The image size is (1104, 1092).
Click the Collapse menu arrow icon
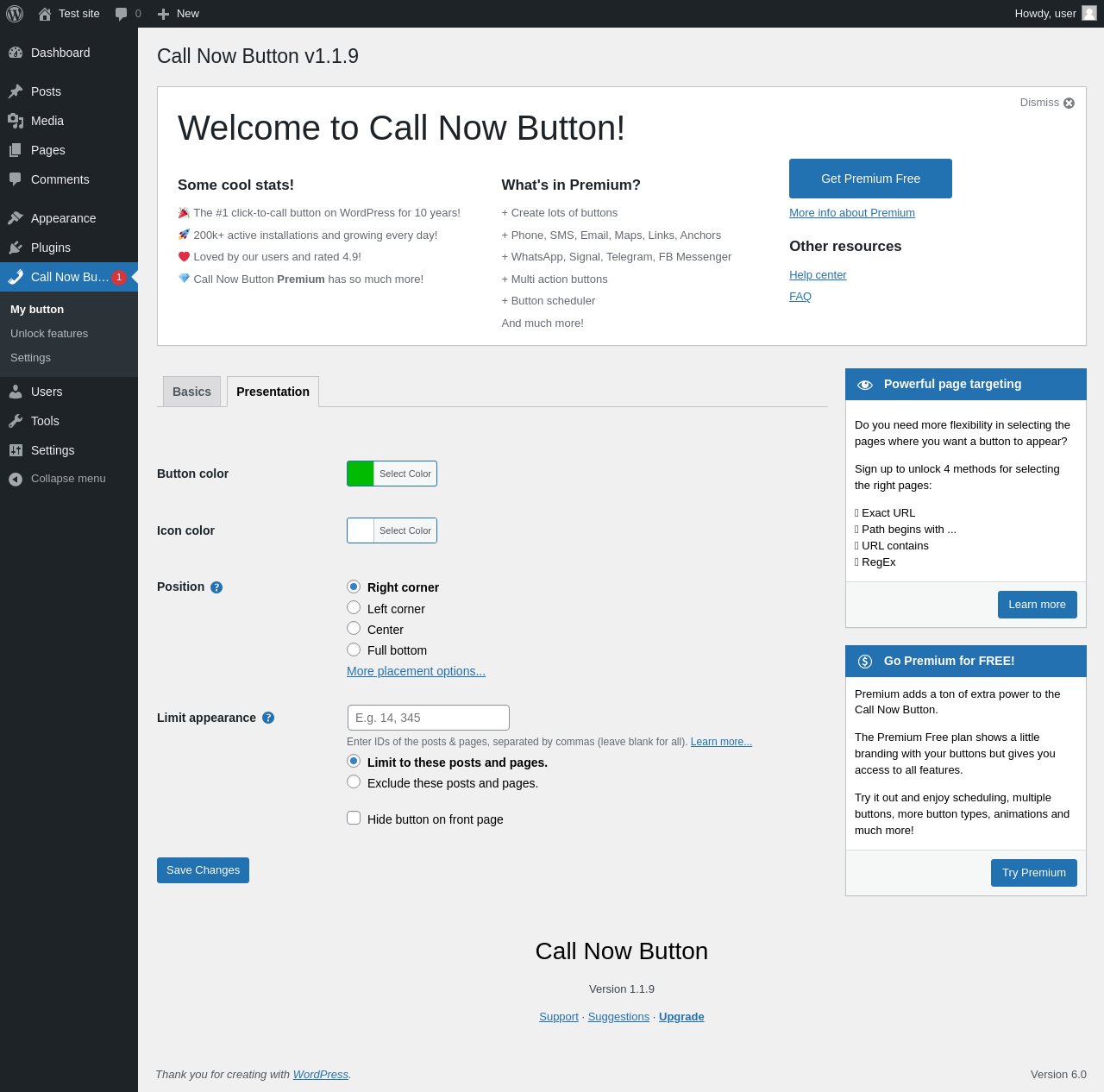pos(16,479)
